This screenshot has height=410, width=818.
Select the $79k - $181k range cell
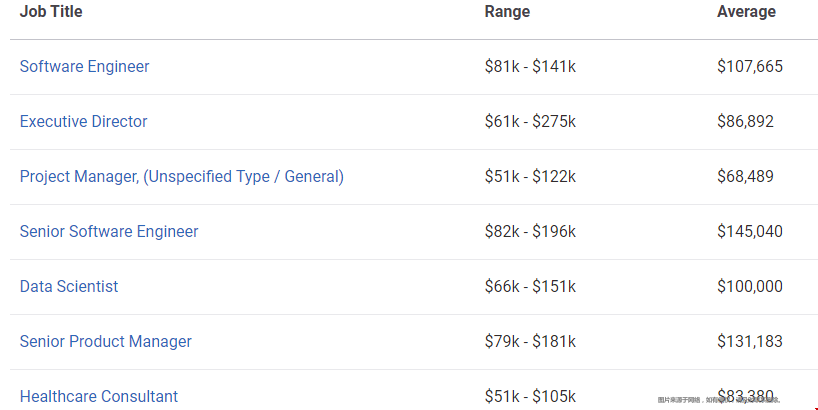pyautogui.click(x=530, y=341)
